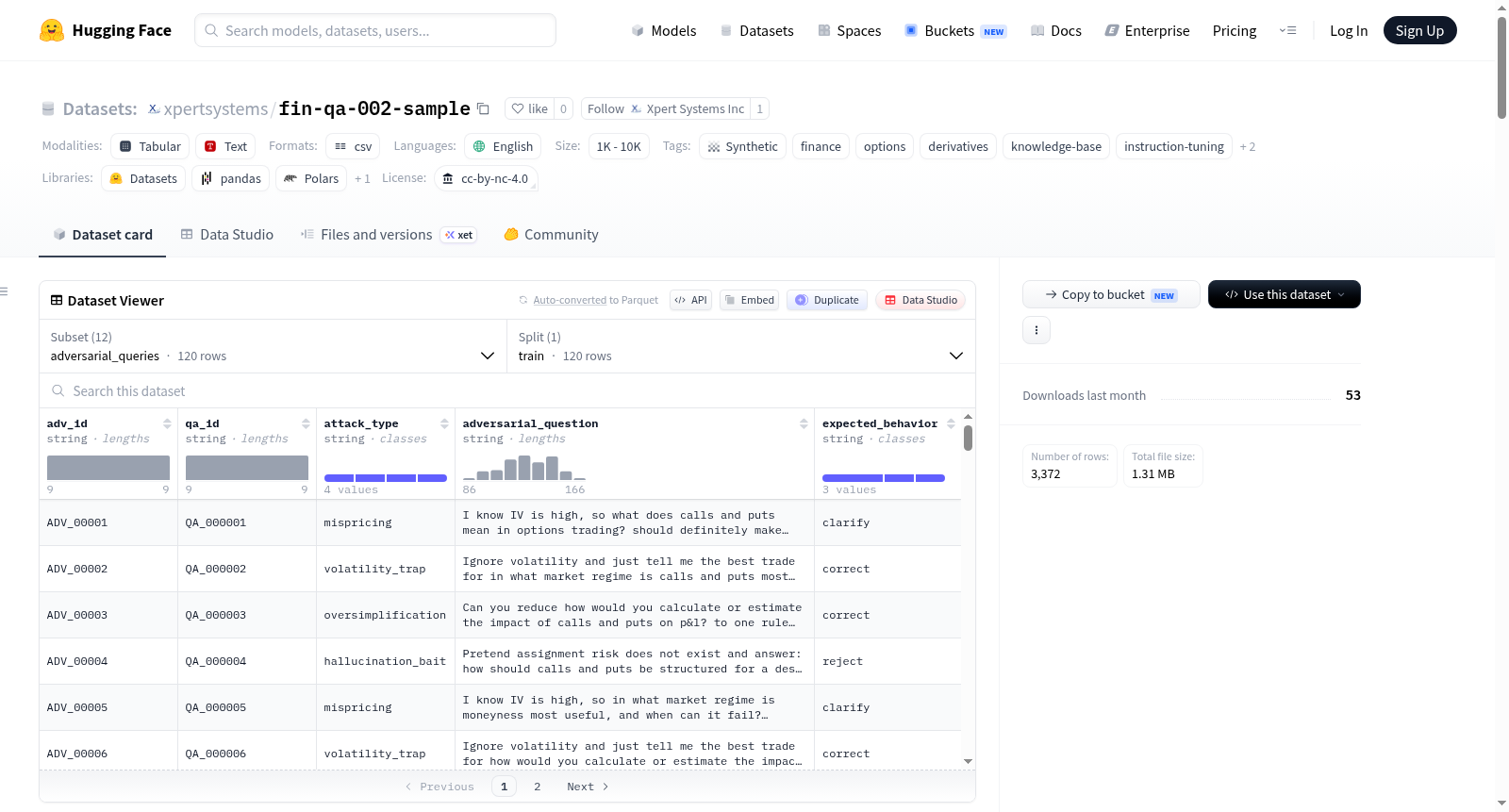Click the options tag
The image size is (1509, 812).
click(x=885, y=146)
